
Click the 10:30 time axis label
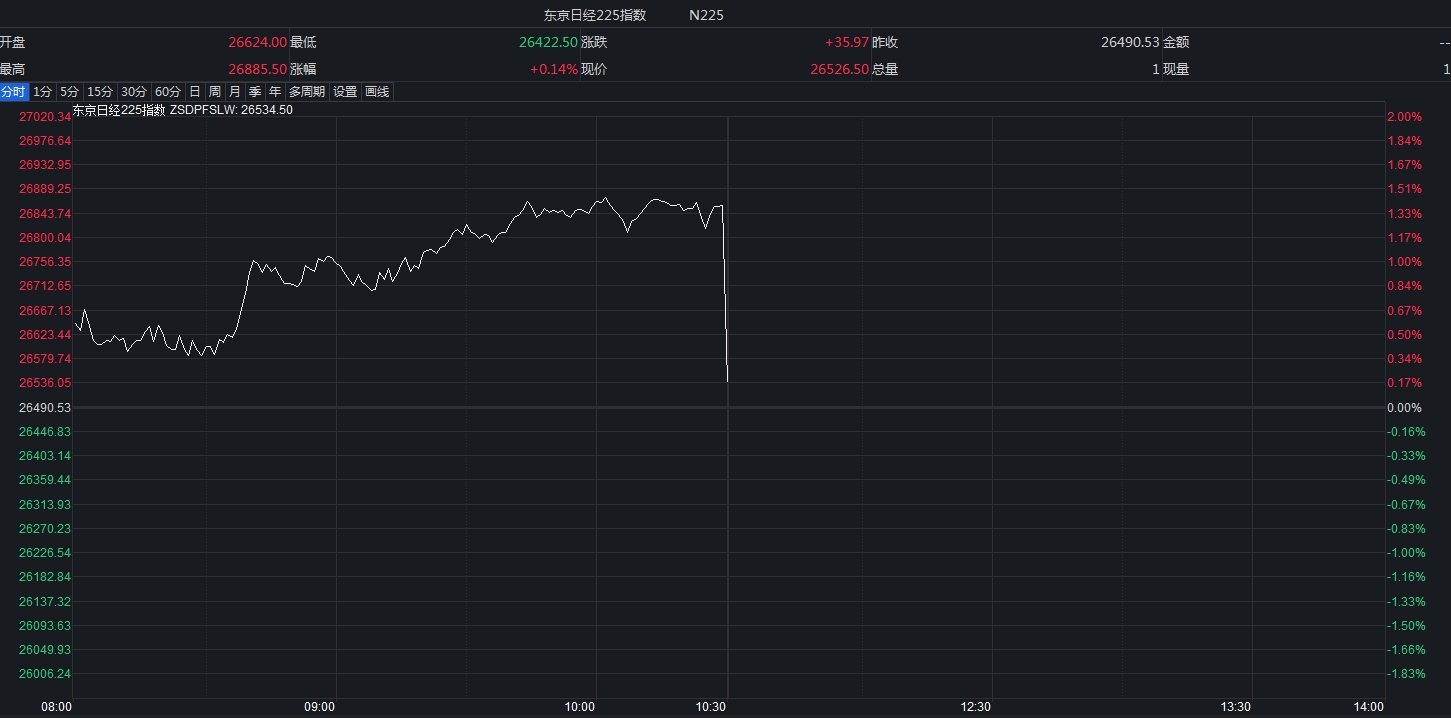711,707
